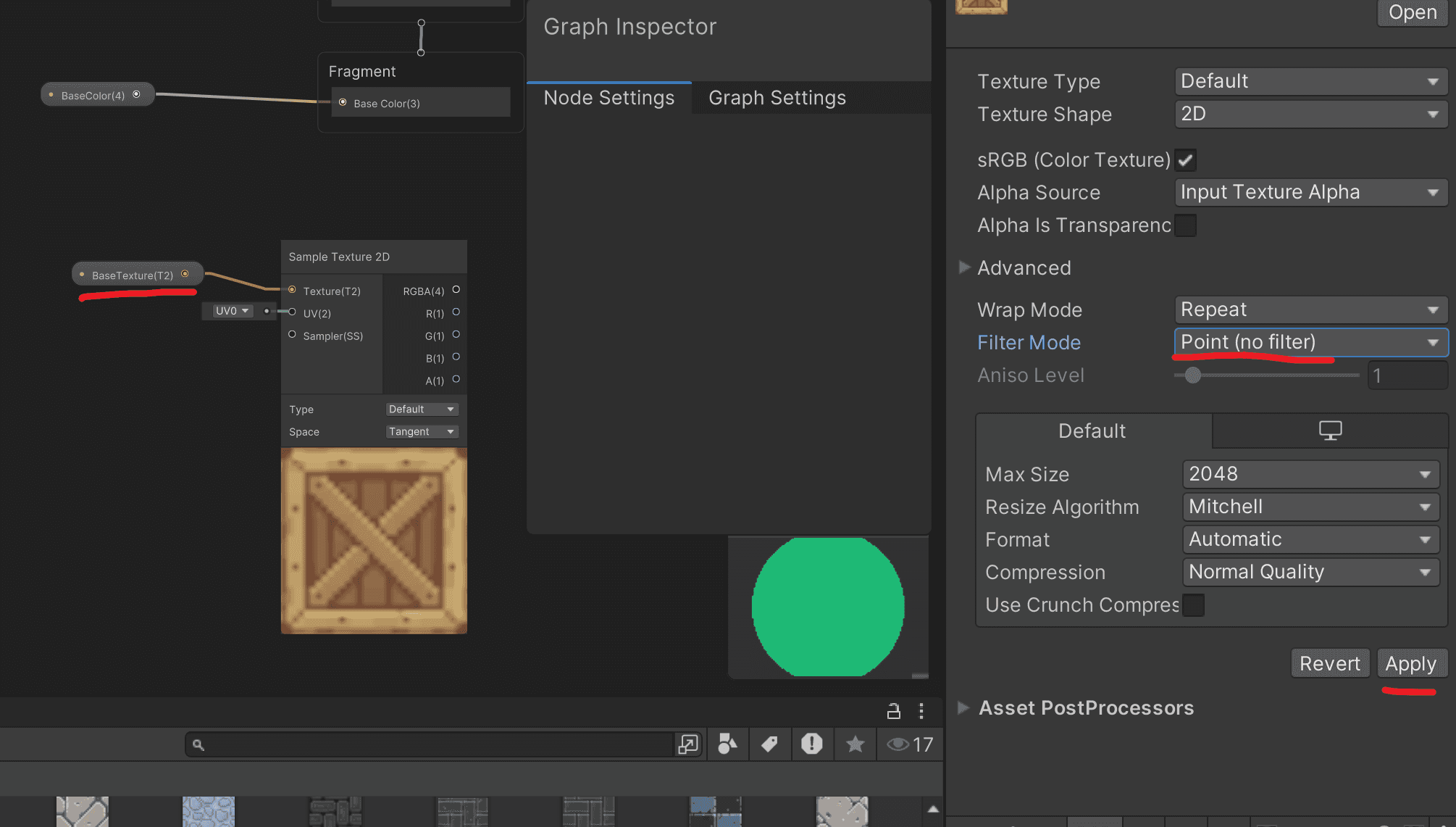The width and height of the screenshot is (1456, 827).
Task: Click the R(1) output port
Action: coord(456,312)
